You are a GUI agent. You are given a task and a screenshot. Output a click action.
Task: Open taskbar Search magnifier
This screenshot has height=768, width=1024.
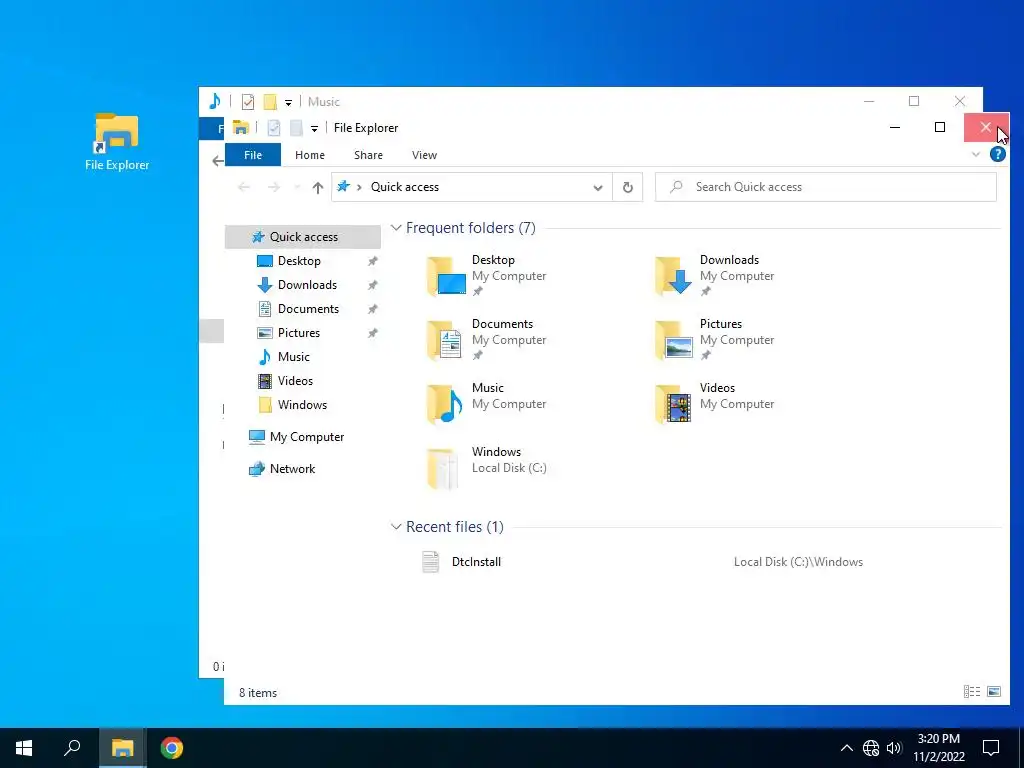(72, 748)
